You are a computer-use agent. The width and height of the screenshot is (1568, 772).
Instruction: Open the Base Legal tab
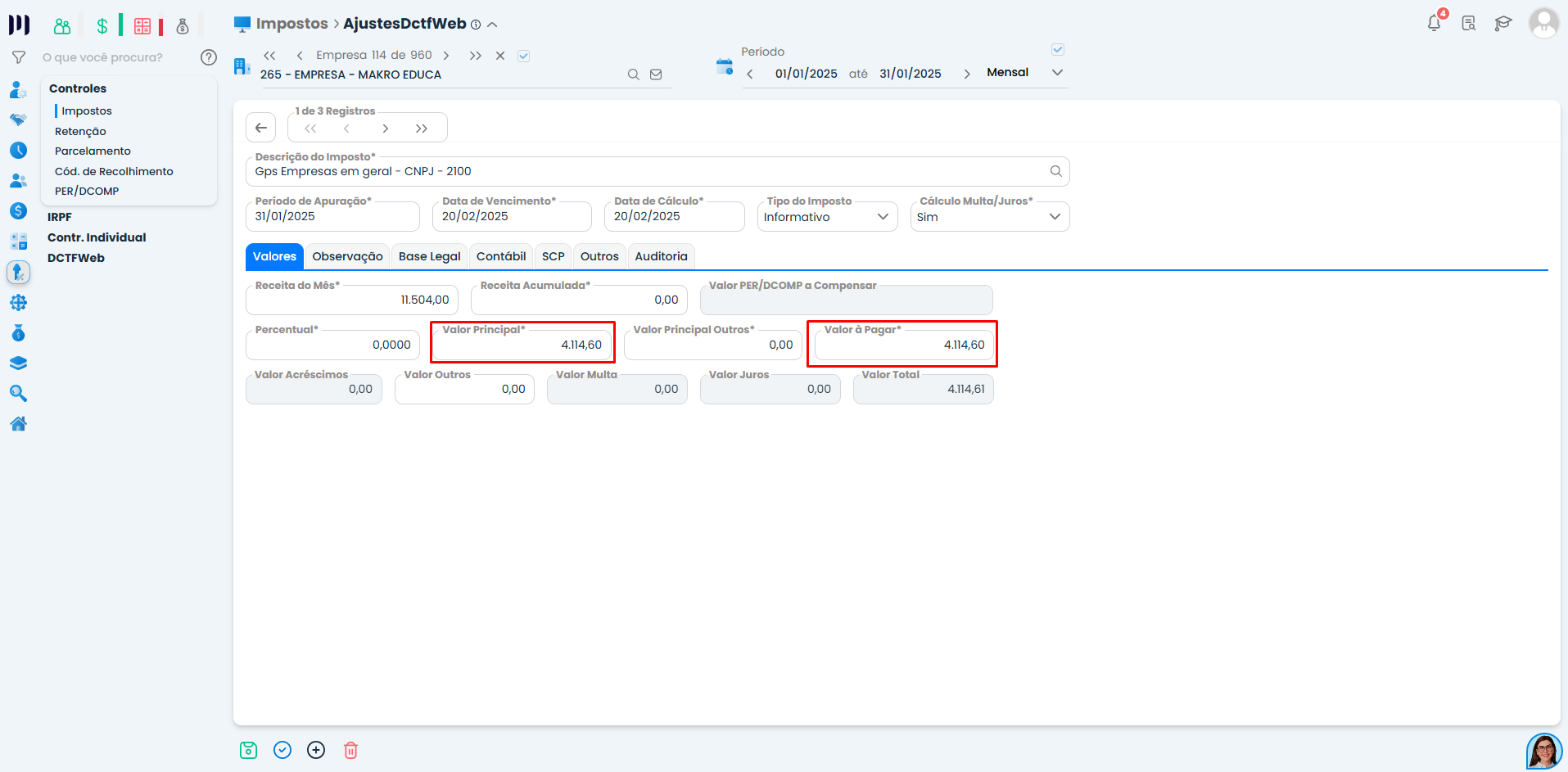[x=429, y=256]
